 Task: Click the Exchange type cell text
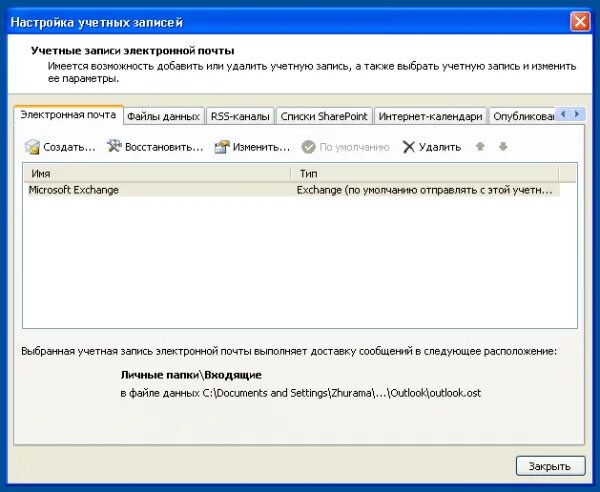point(424,190)
